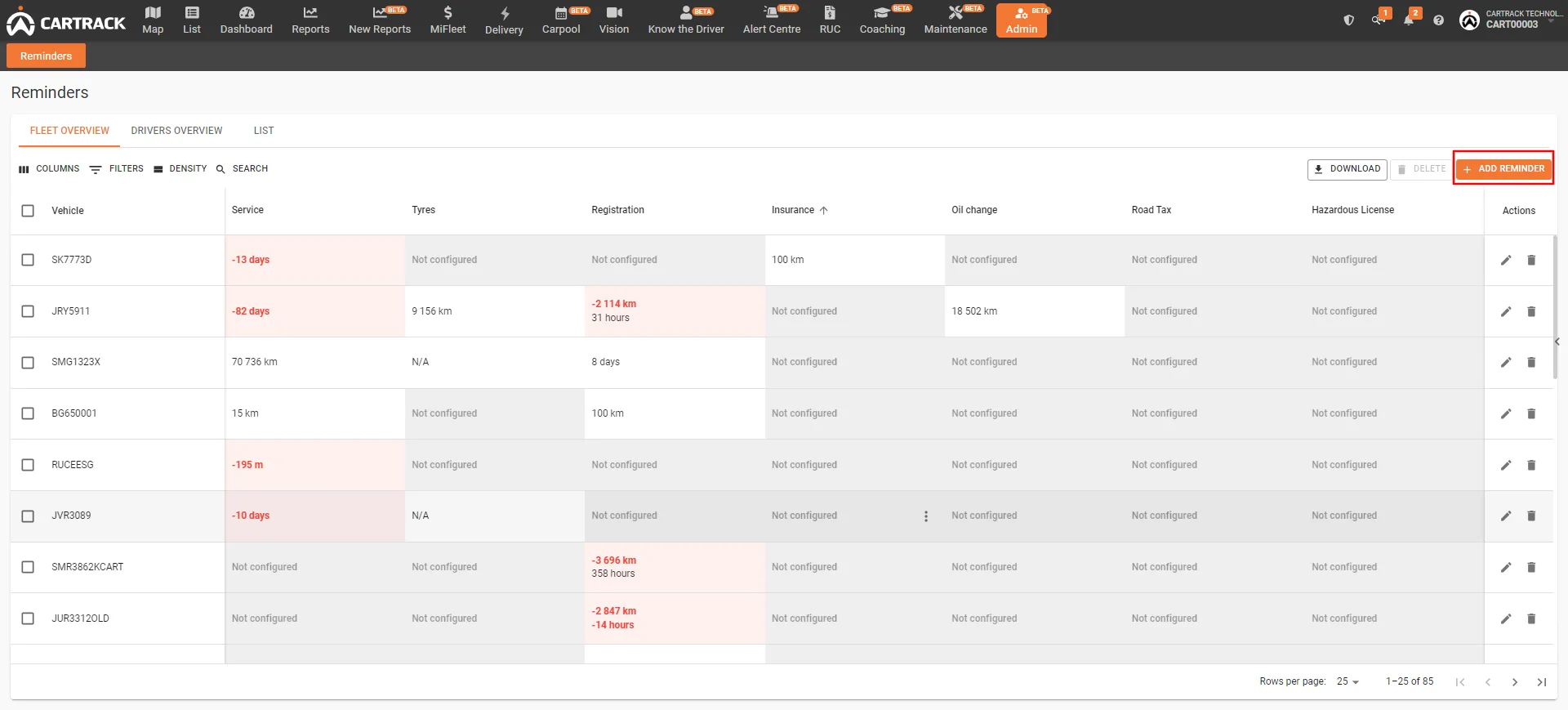Switch to the List tab
The image size is (1568, 710).
click(x=264, y=131)
